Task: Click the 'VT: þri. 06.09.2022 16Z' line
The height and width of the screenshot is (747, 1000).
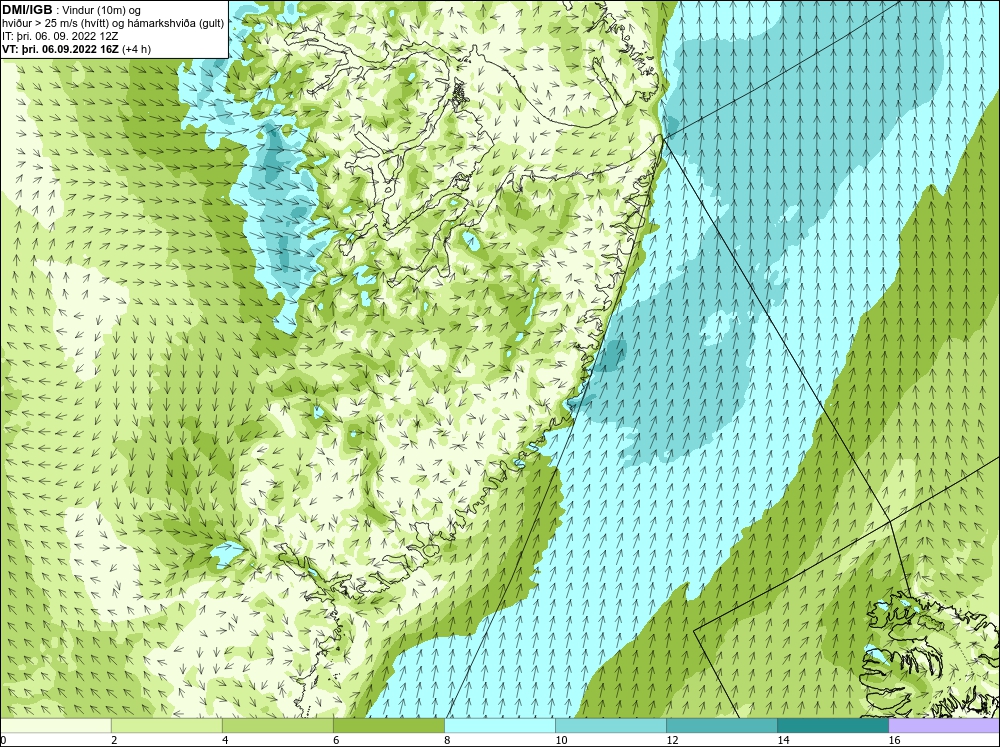Action: [x=60, y=49]
